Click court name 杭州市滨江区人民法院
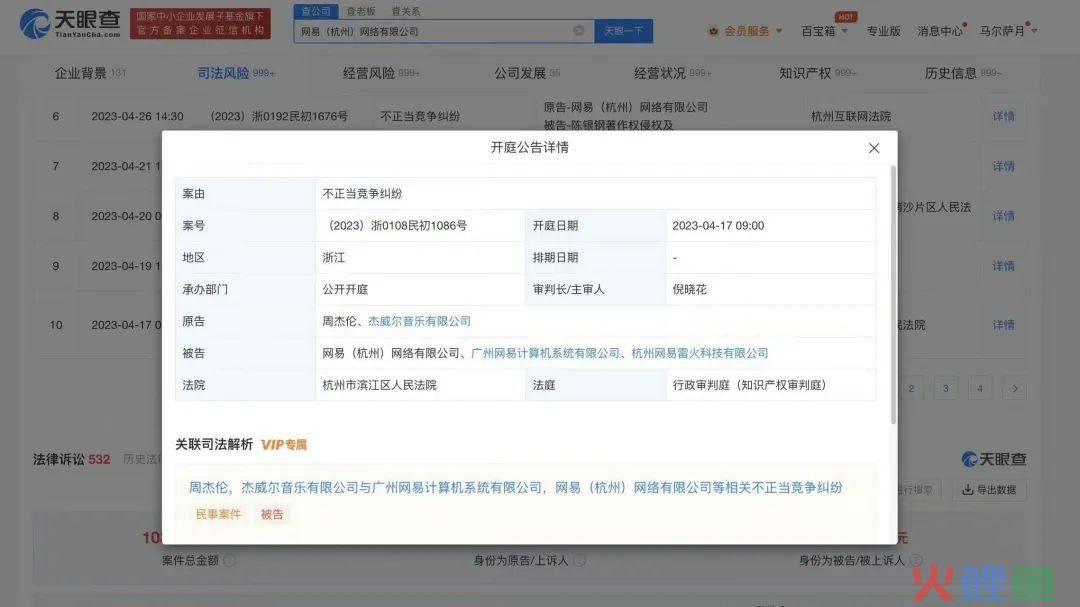 coord(380,385)
